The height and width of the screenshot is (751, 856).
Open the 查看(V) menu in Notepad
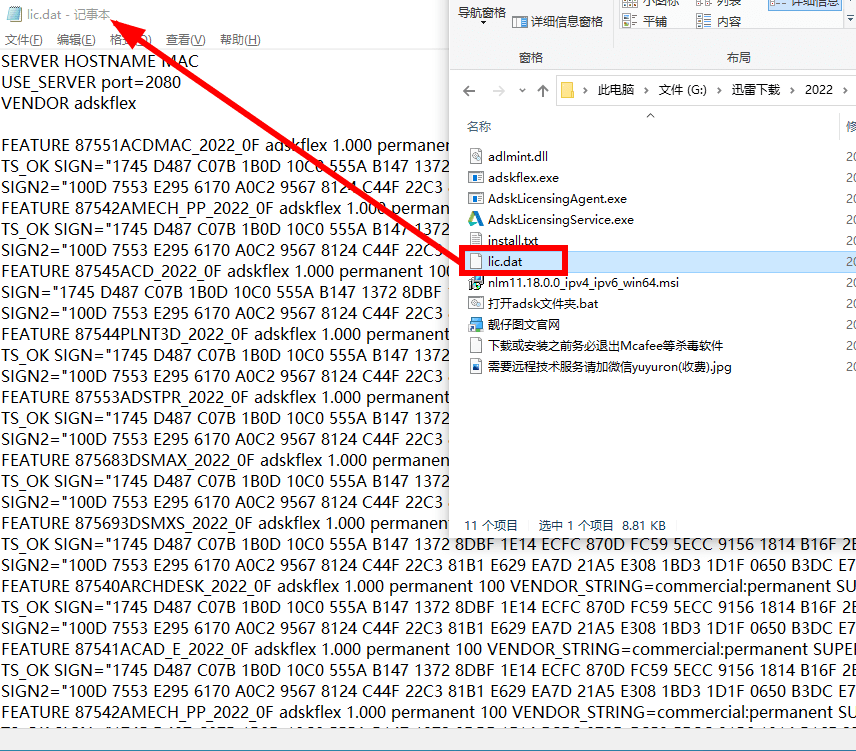[186, 40]
